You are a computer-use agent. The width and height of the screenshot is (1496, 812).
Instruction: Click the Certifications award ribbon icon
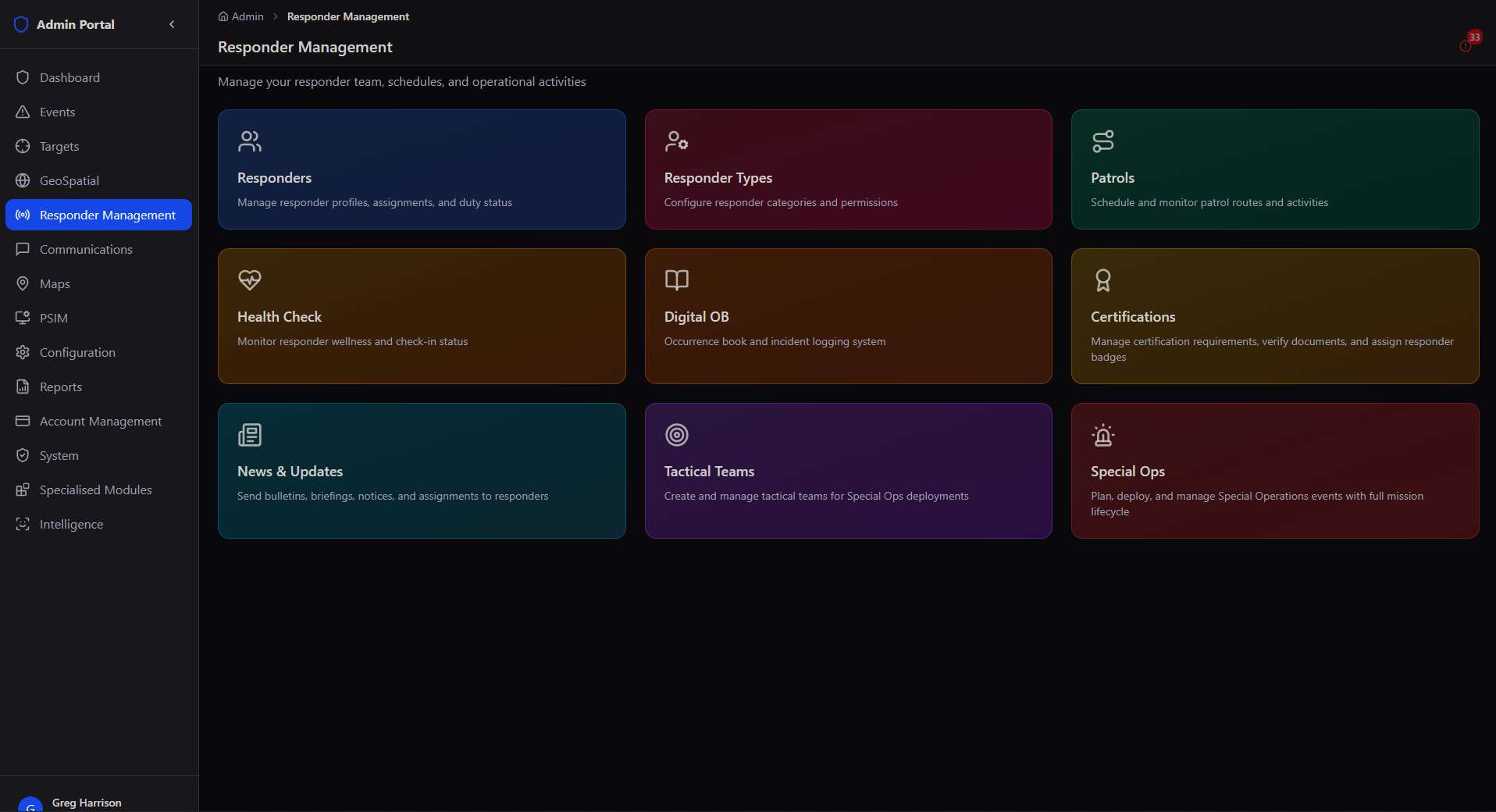point(1103,280)
